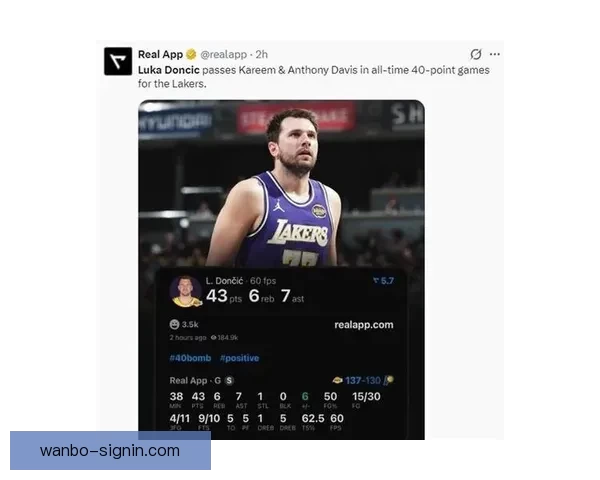Click the smiley reaction icon with 3.5k

[x=174, y=325]
